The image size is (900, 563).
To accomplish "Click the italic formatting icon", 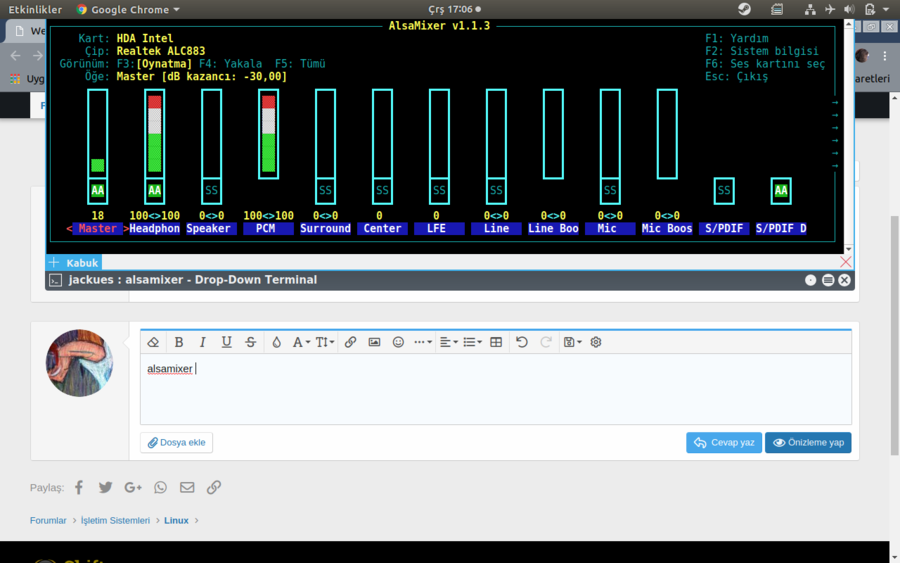I will point(203,342).
